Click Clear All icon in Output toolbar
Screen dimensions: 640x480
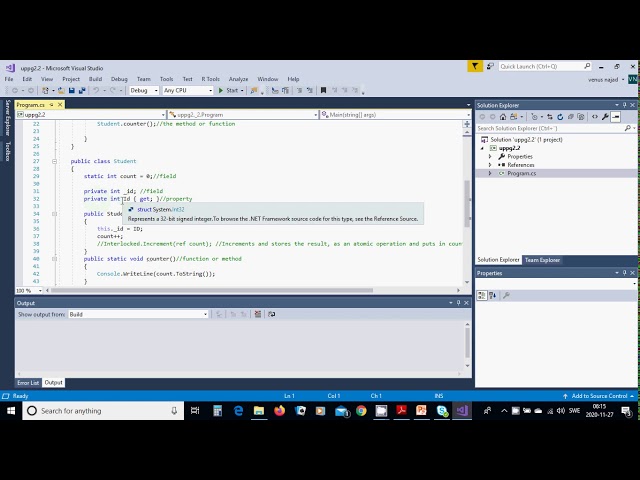click(x=258, y=314)
